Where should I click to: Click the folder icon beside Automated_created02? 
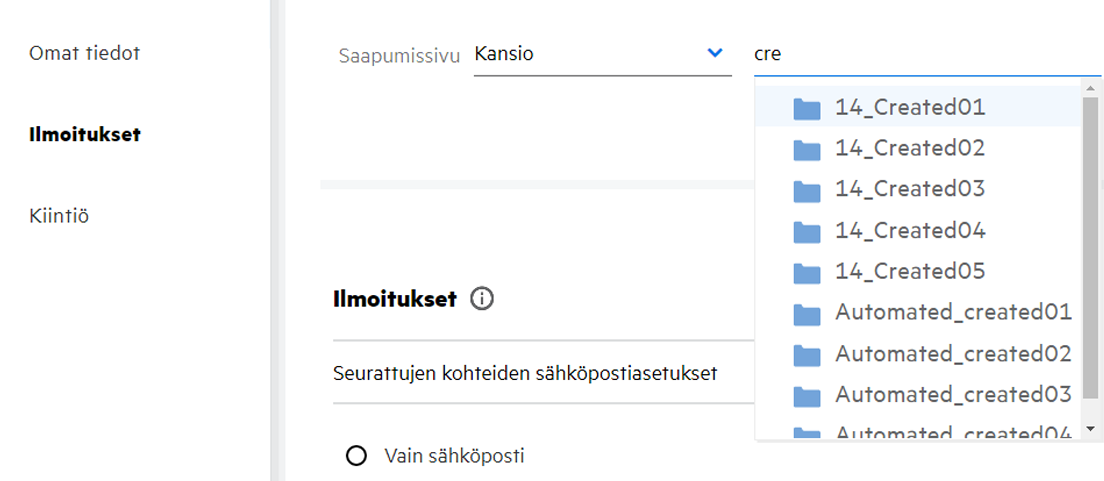[807, 354]
